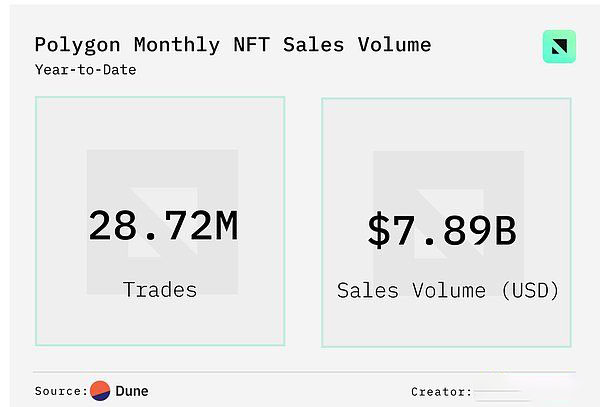Click the 'Creator:' label
Image resolution: width=600 pixels, height=407 pixels.
[x=441, y=392]
